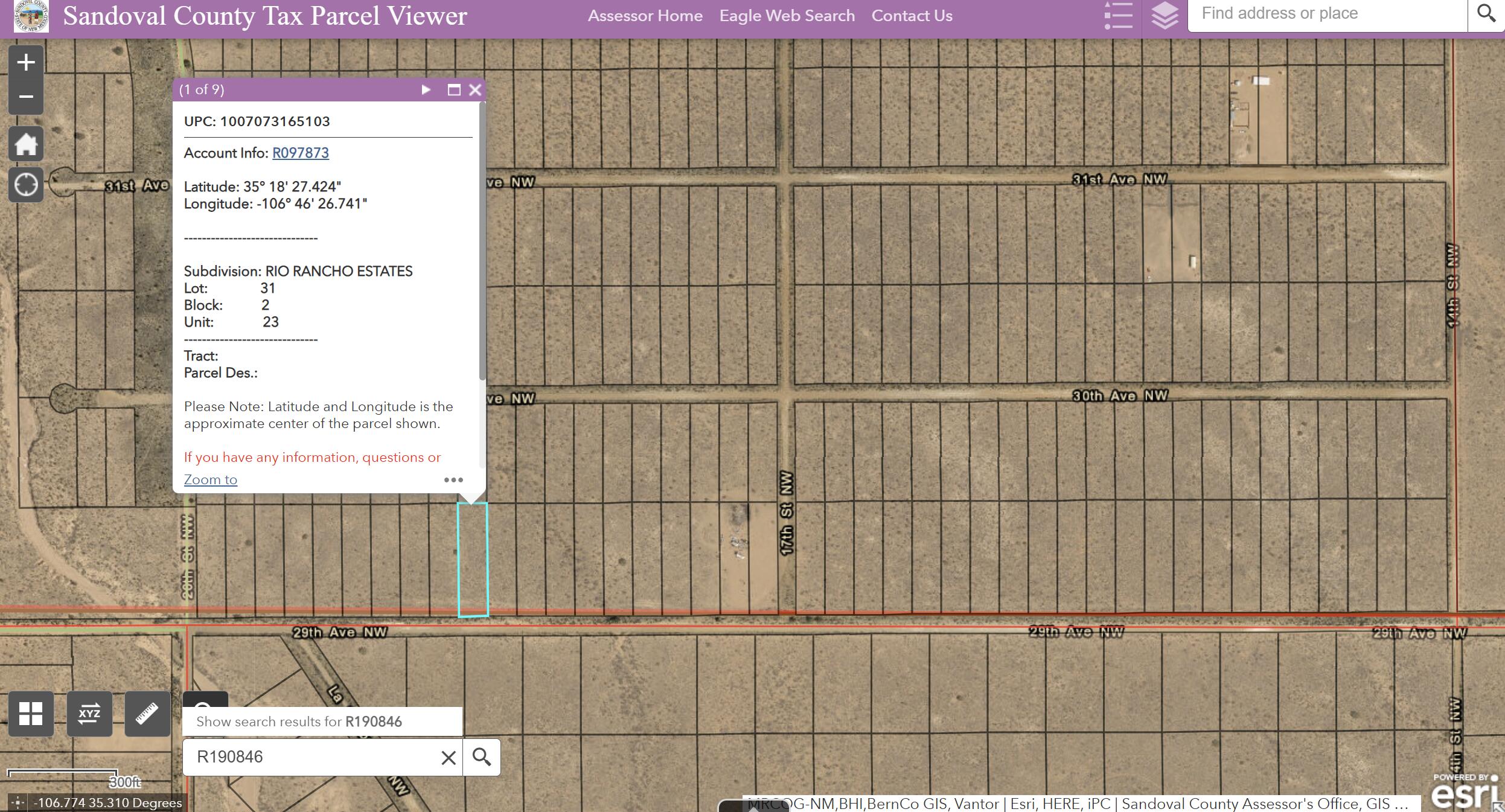Click the Latitude: 35° 18' 27.424" text
Image resolution: width=1505 pixels, height=812 pixels.
tap(263, 187)
